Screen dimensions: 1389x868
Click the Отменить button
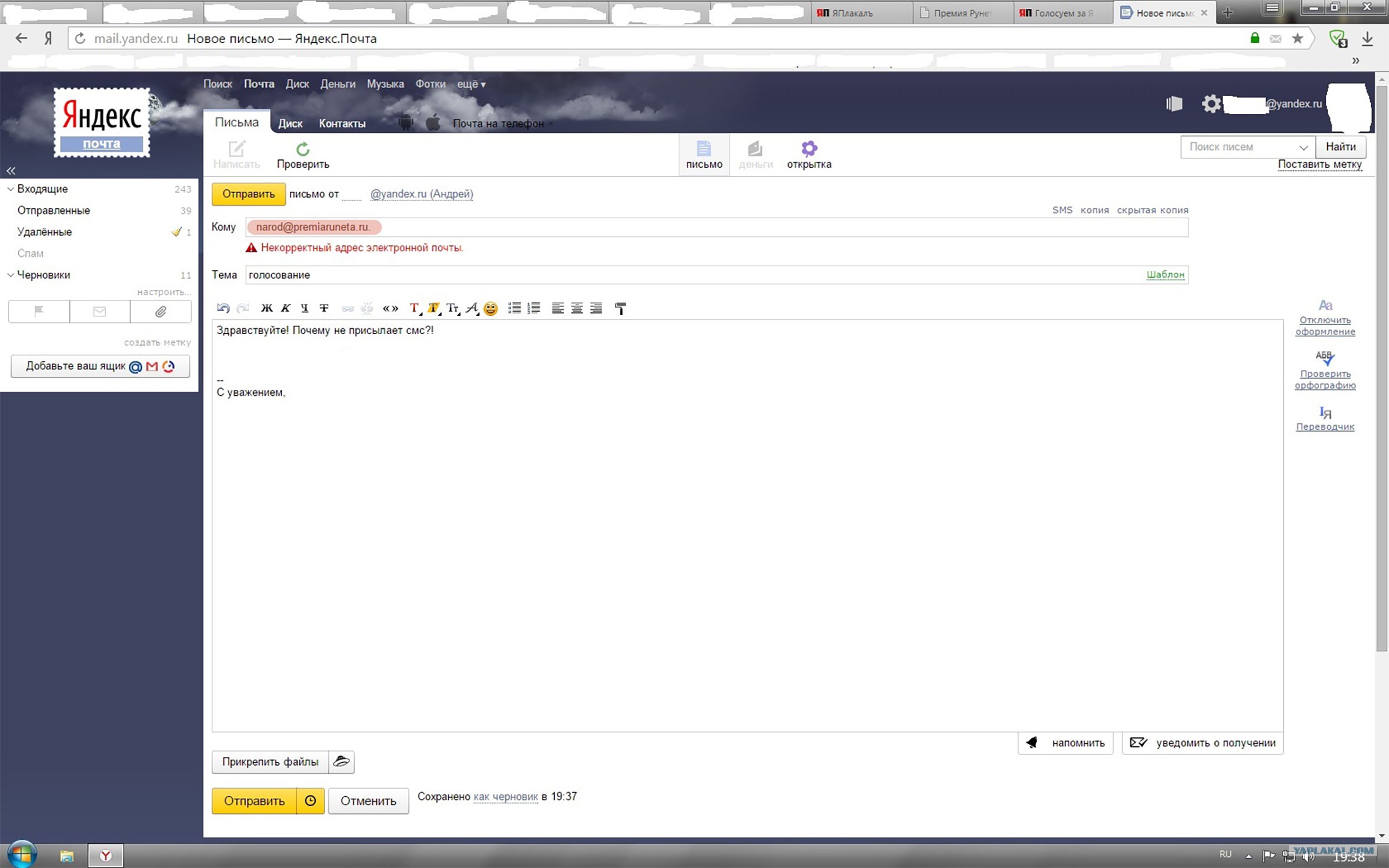coord(368,800)
